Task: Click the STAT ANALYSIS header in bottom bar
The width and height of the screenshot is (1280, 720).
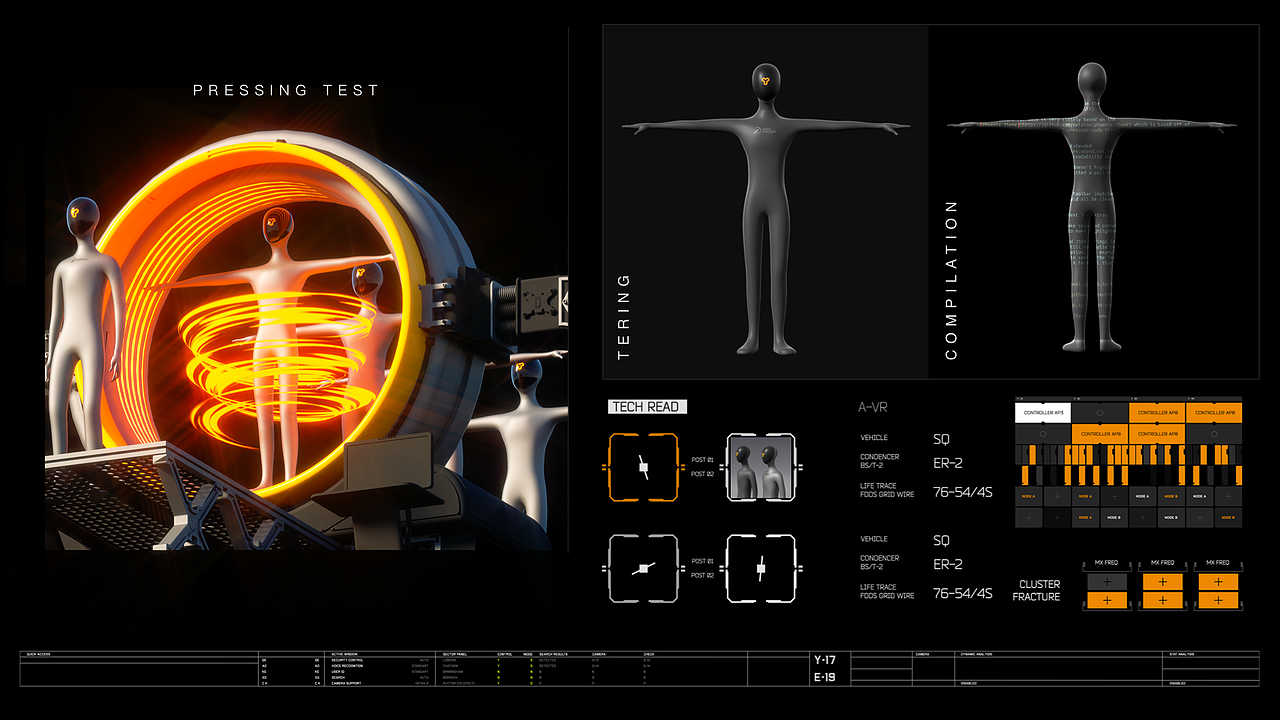Action: coord(1182,654)
